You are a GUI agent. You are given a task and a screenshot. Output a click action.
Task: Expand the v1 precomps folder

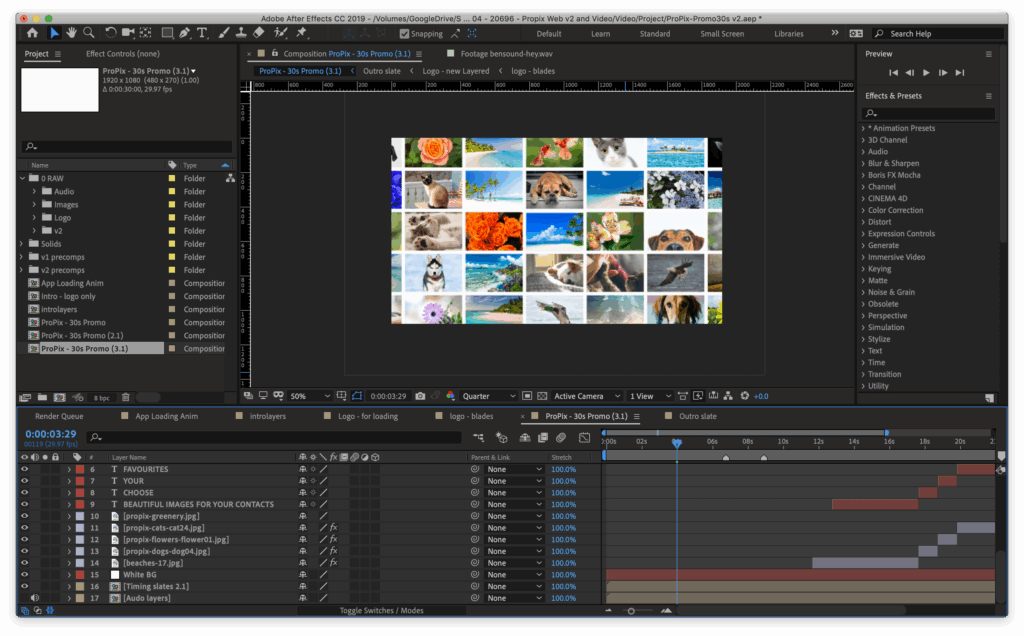21,256
